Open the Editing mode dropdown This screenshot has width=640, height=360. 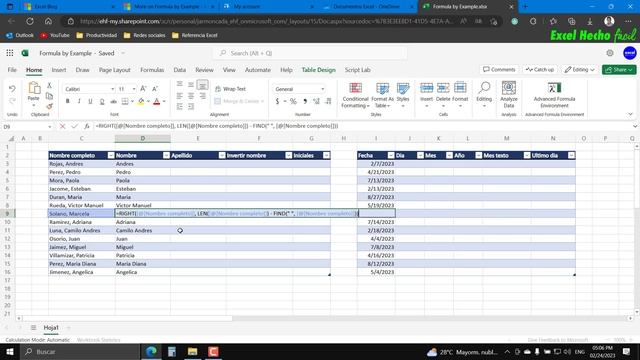coord(579,70)
